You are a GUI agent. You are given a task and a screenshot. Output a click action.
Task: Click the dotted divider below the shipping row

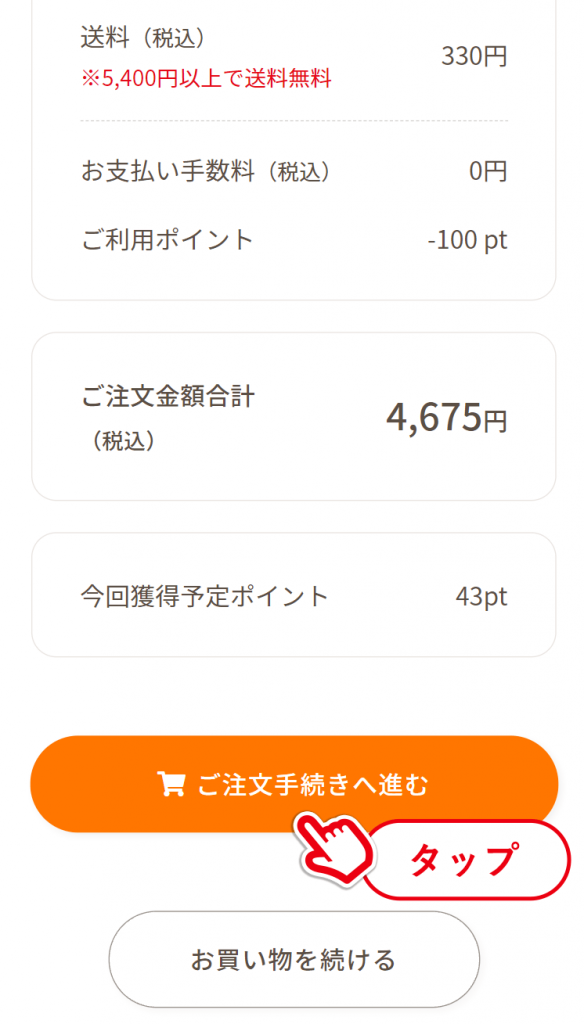pos(294,121)
